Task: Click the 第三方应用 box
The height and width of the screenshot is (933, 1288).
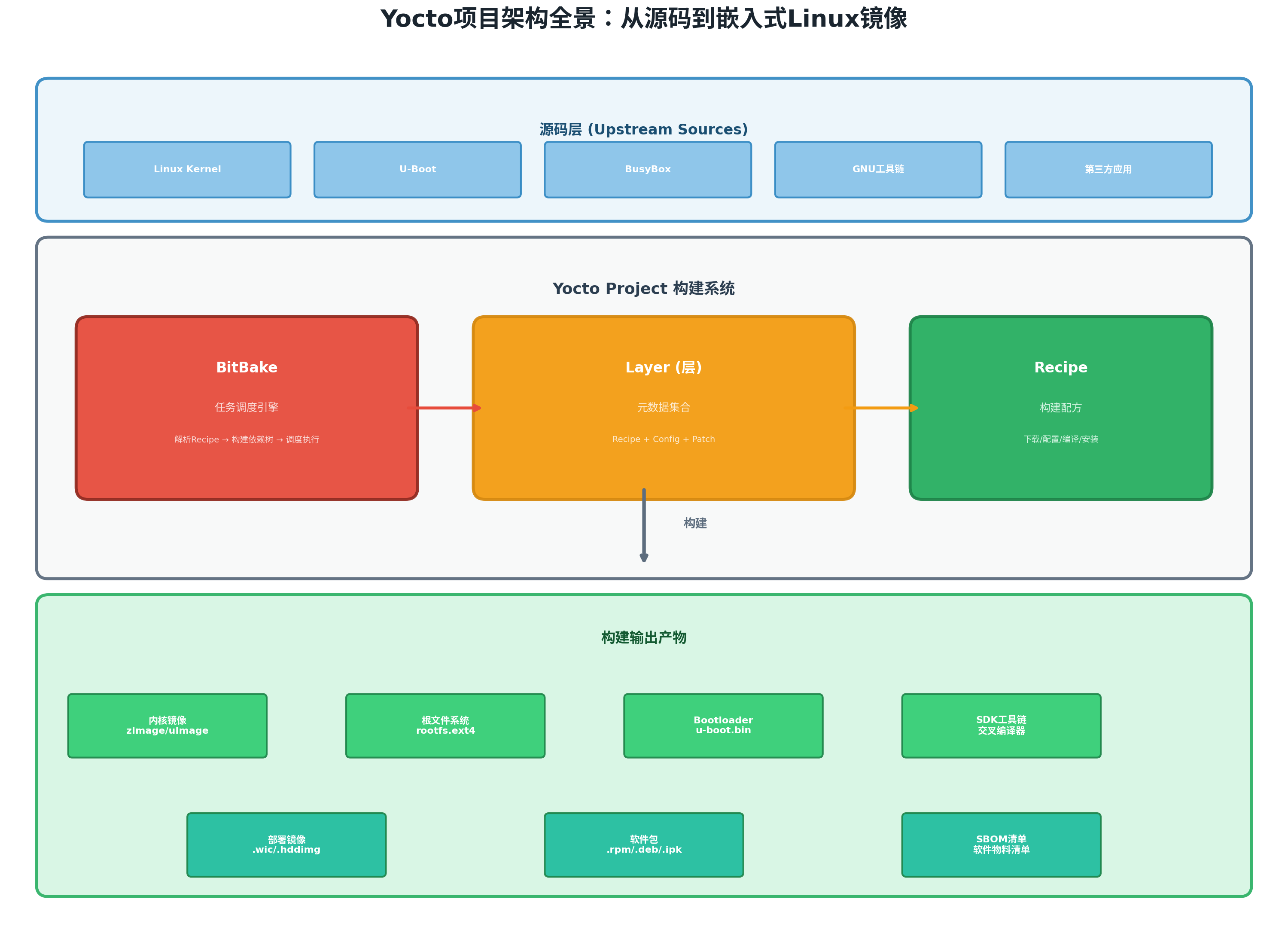Action: 1108,170
